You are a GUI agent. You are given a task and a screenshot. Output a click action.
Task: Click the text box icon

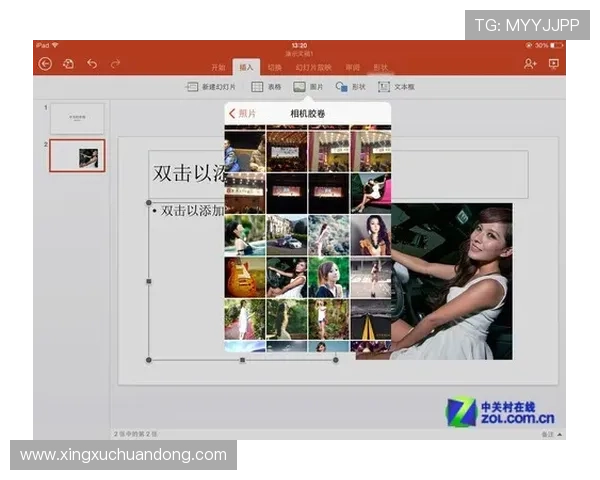[384, 87]
